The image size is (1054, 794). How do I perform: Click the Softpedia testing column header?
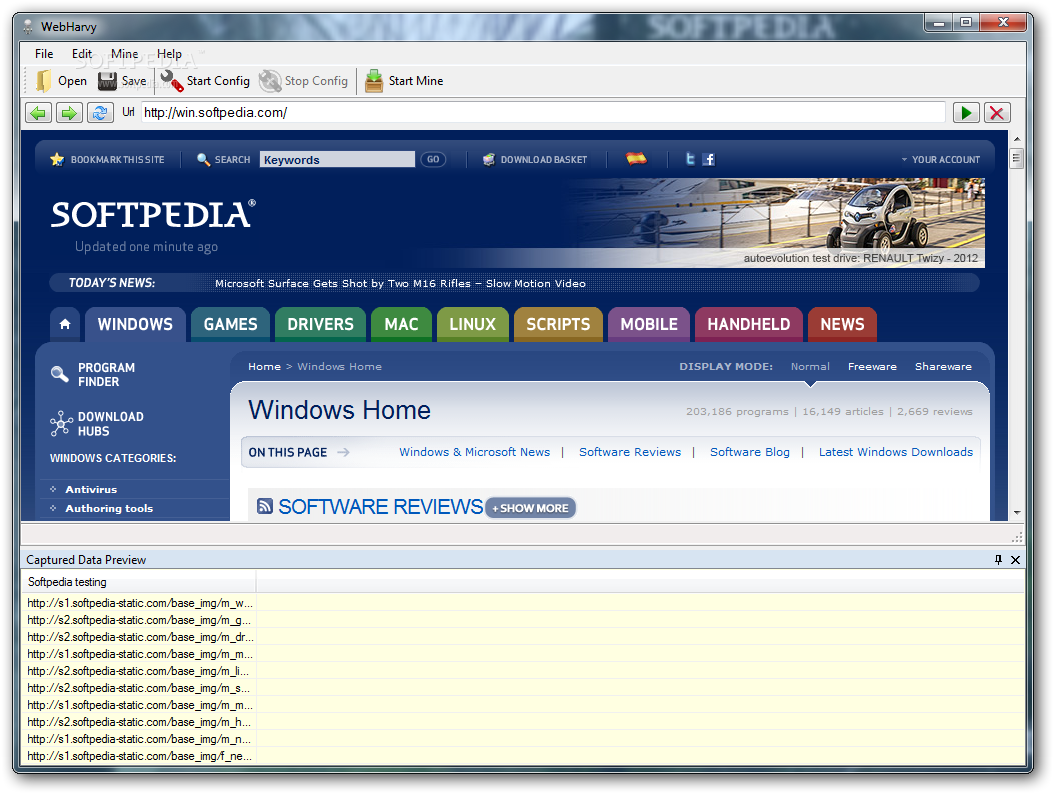tap(138, 582)
